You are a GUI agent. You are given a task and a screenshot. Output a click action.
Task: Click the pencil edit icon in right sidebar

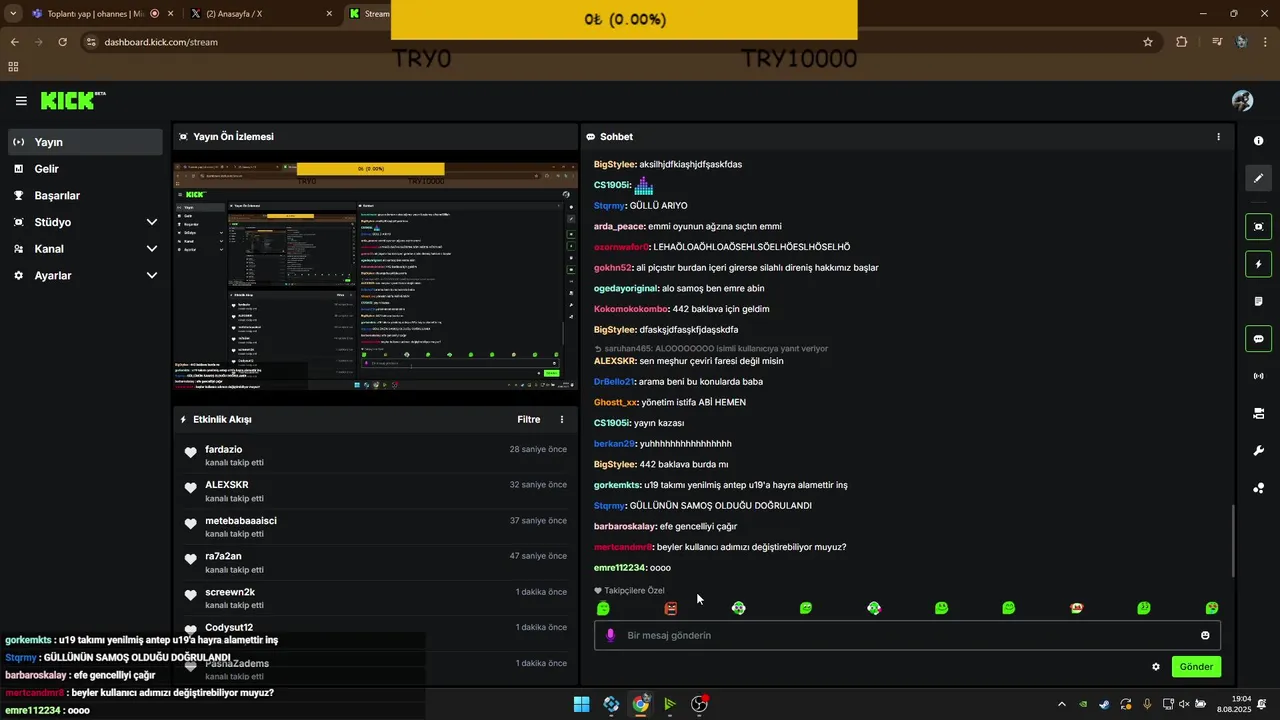[1258, 178]
